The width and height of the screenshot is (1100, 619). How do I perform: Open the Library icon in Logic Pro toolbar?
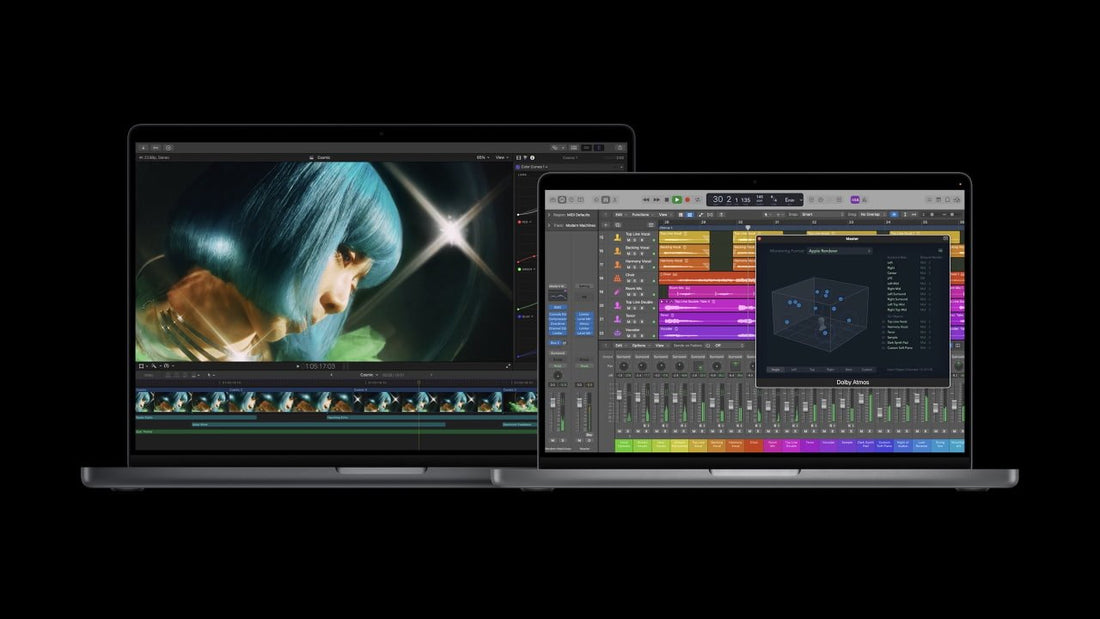click(x=553, y=199)
